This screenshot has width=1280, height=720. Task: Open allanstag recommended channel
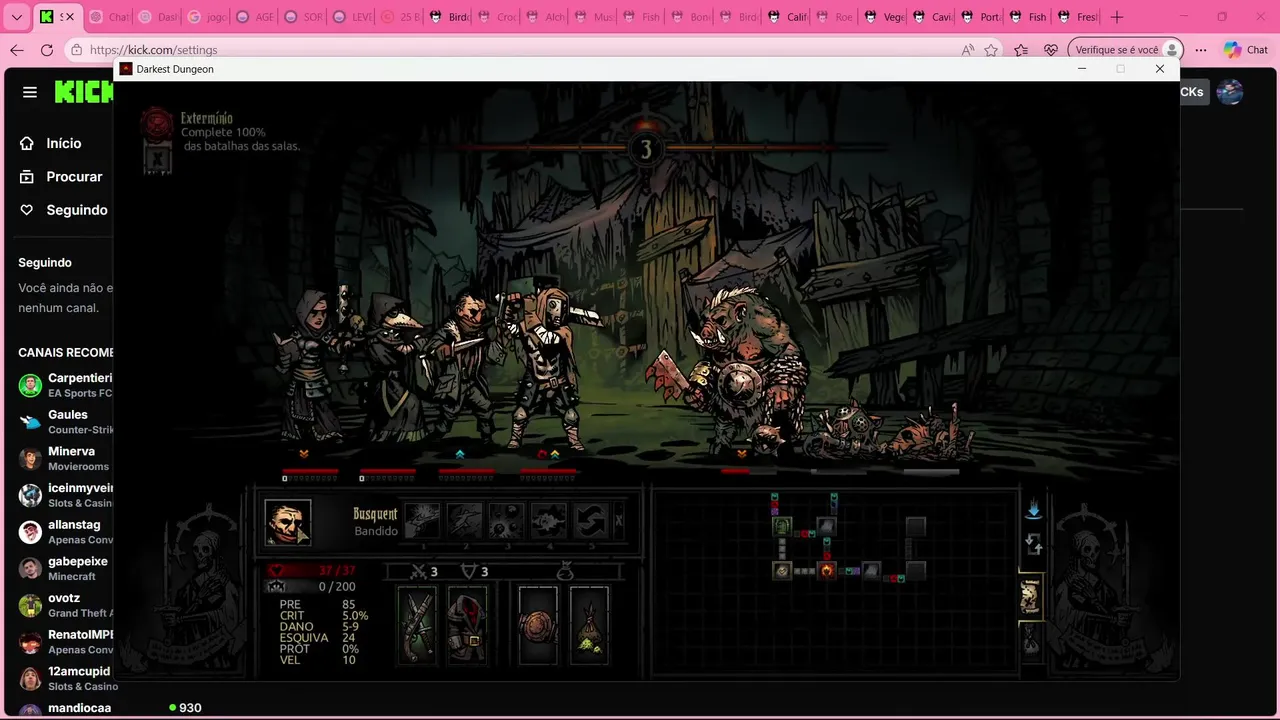point(65,531)
